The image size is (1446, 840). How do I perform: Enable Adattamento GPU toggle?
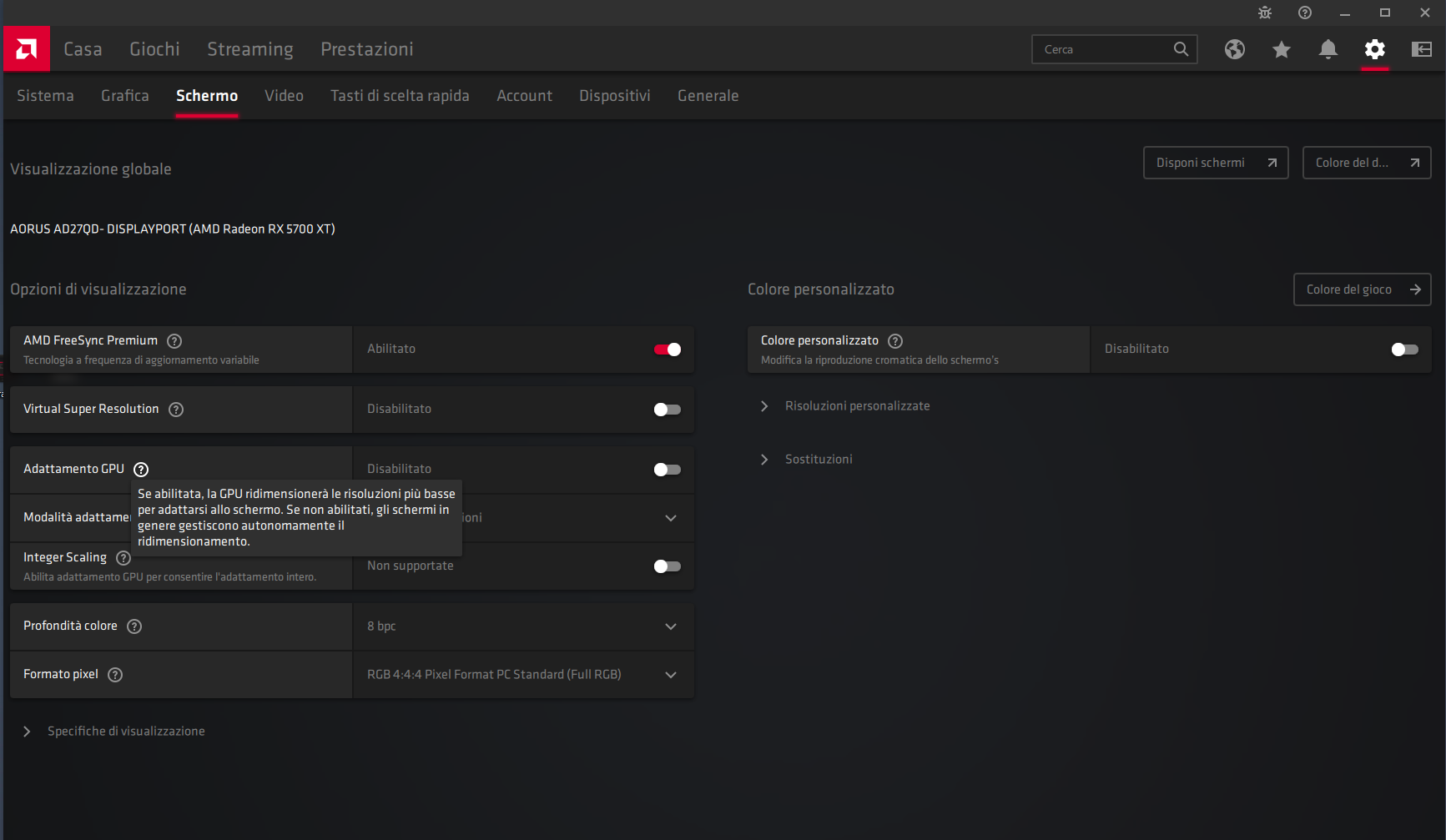[x=668, y=469]
